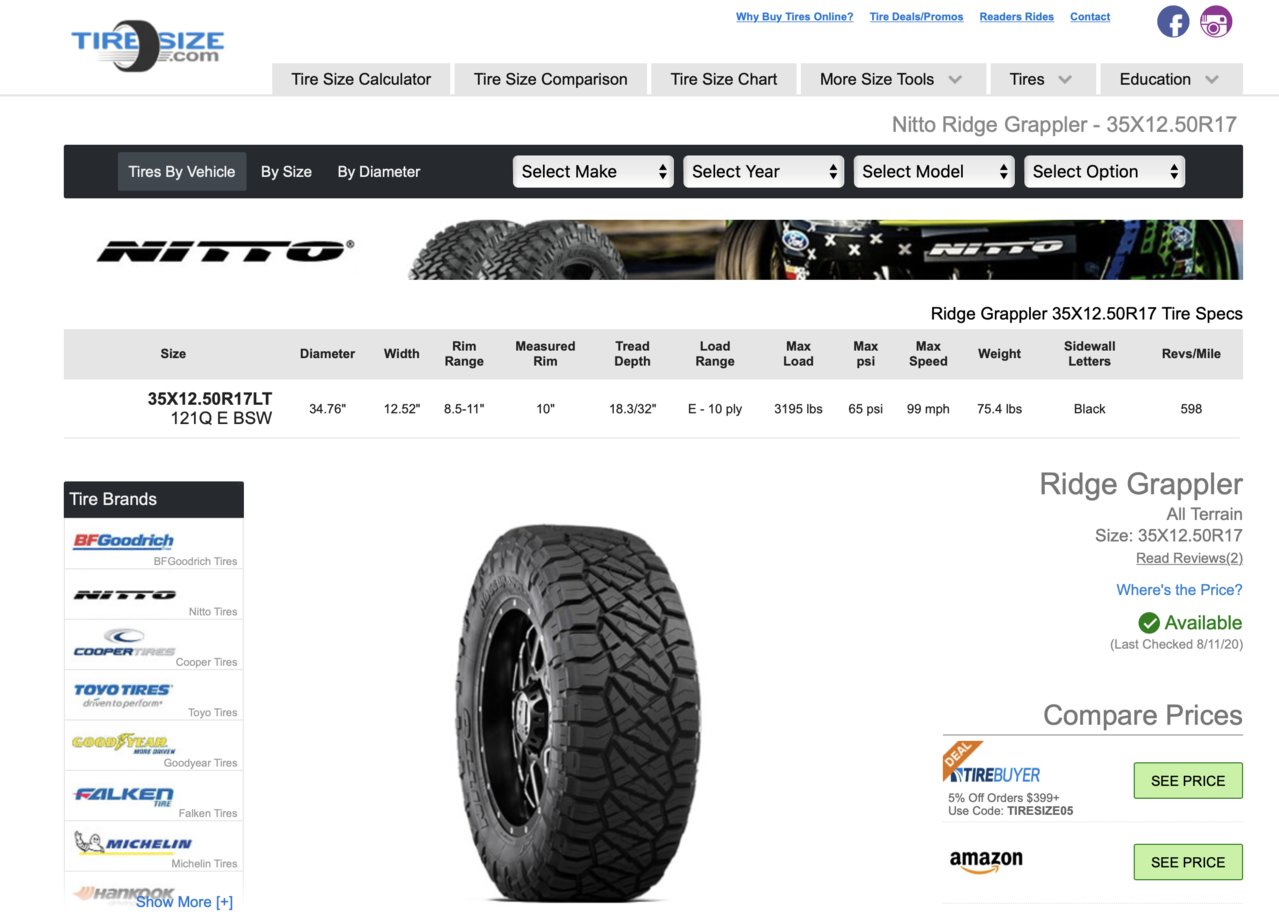Screen dimensions: 1279x921
Task: Open Read Reviews(2) link
Action: tap(1189, 558)
